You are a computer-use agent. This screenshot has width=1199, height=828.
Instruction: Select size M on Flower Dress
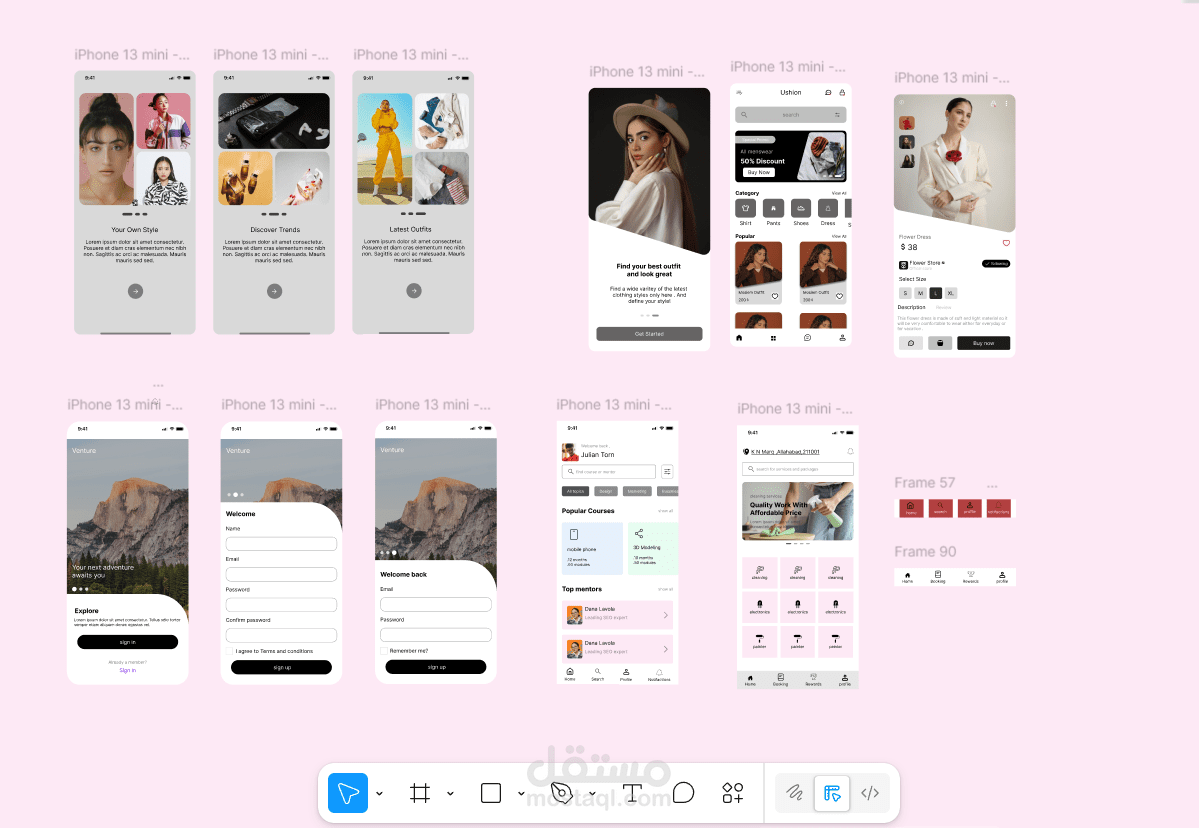[921, 293]
